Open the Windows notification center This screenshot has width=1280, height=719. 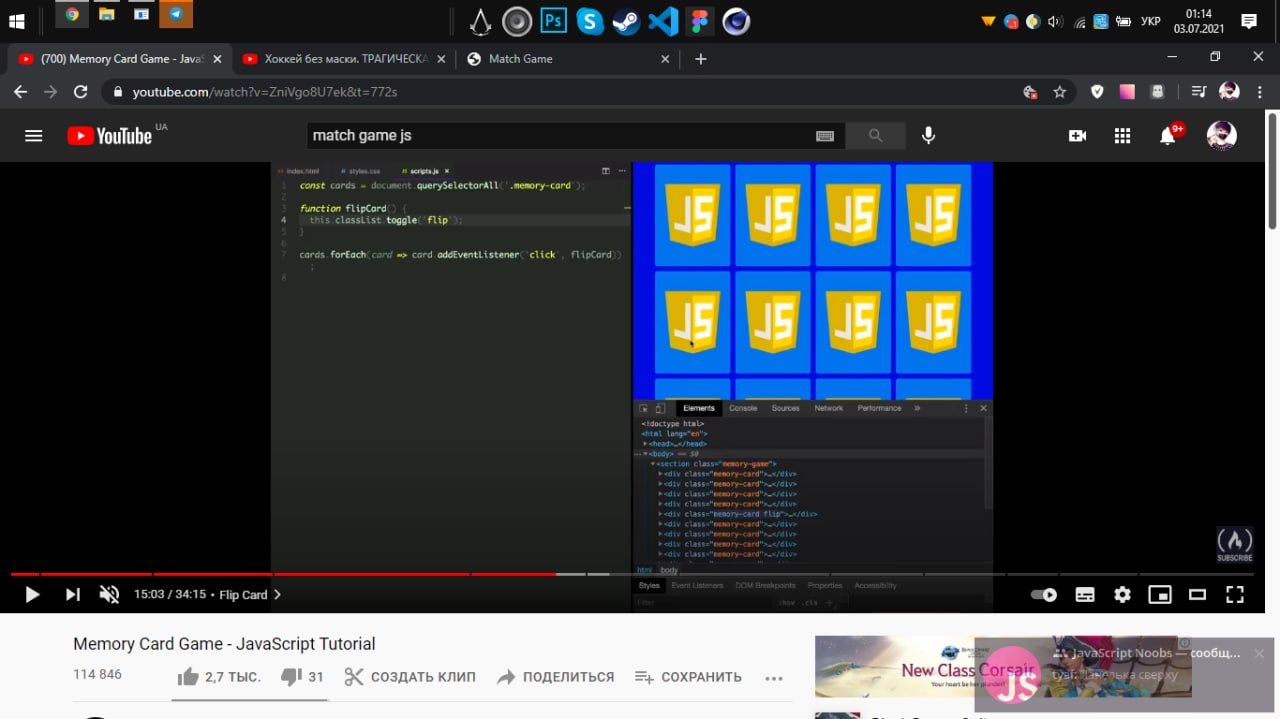tap(1249, 21)
